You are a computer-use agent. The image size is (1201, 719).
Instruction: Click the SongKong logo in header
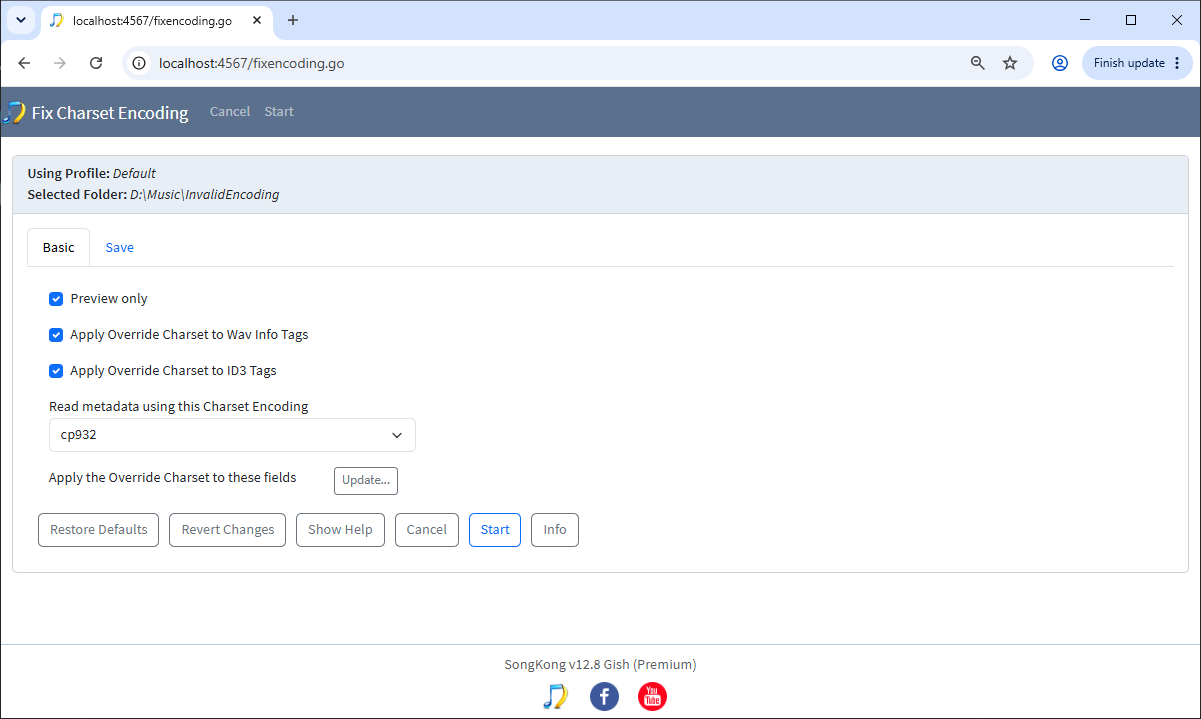point(14,112)
